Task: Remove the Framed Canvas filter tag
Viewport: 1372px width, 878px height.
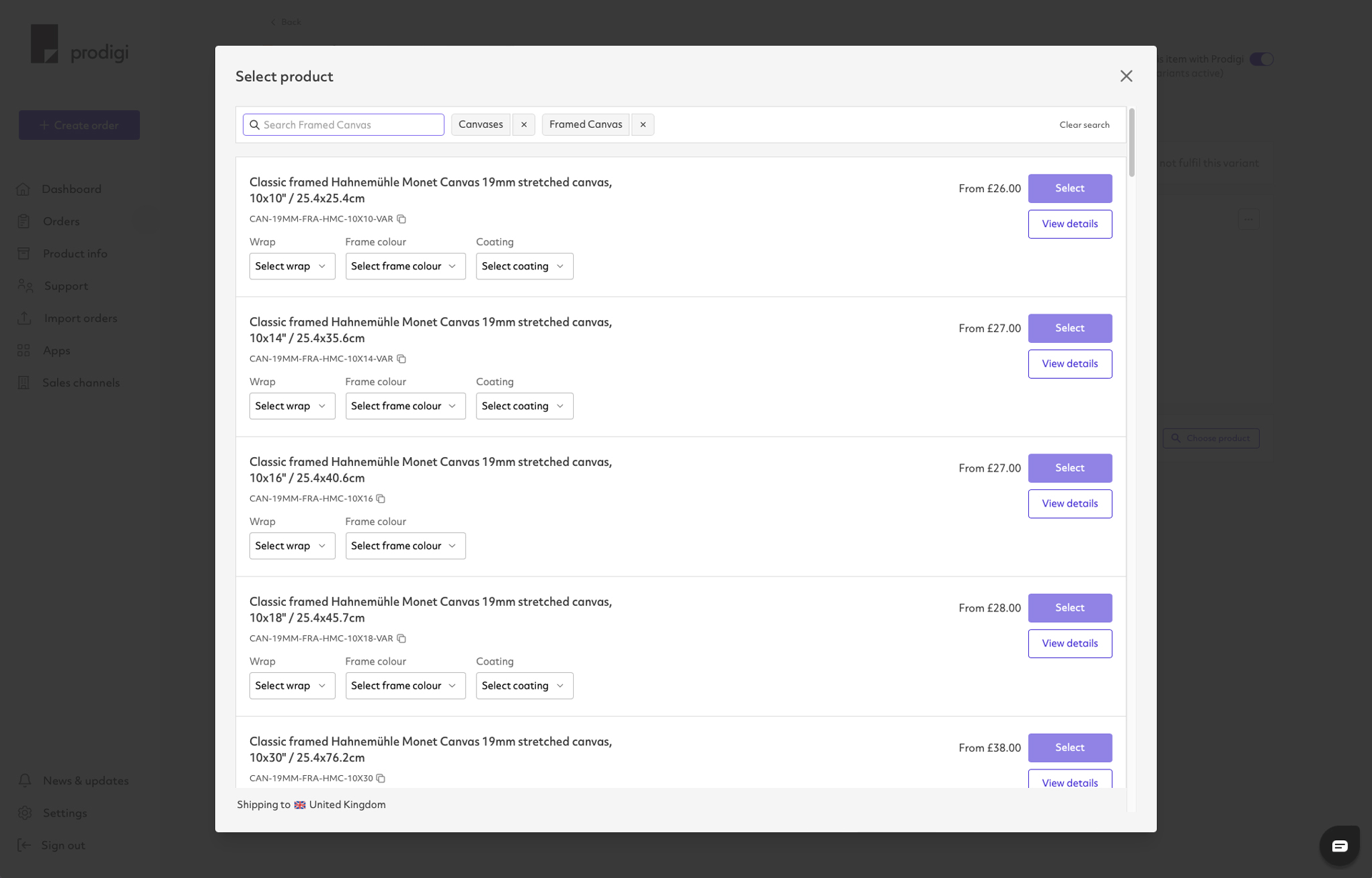Action: point(644,124)
